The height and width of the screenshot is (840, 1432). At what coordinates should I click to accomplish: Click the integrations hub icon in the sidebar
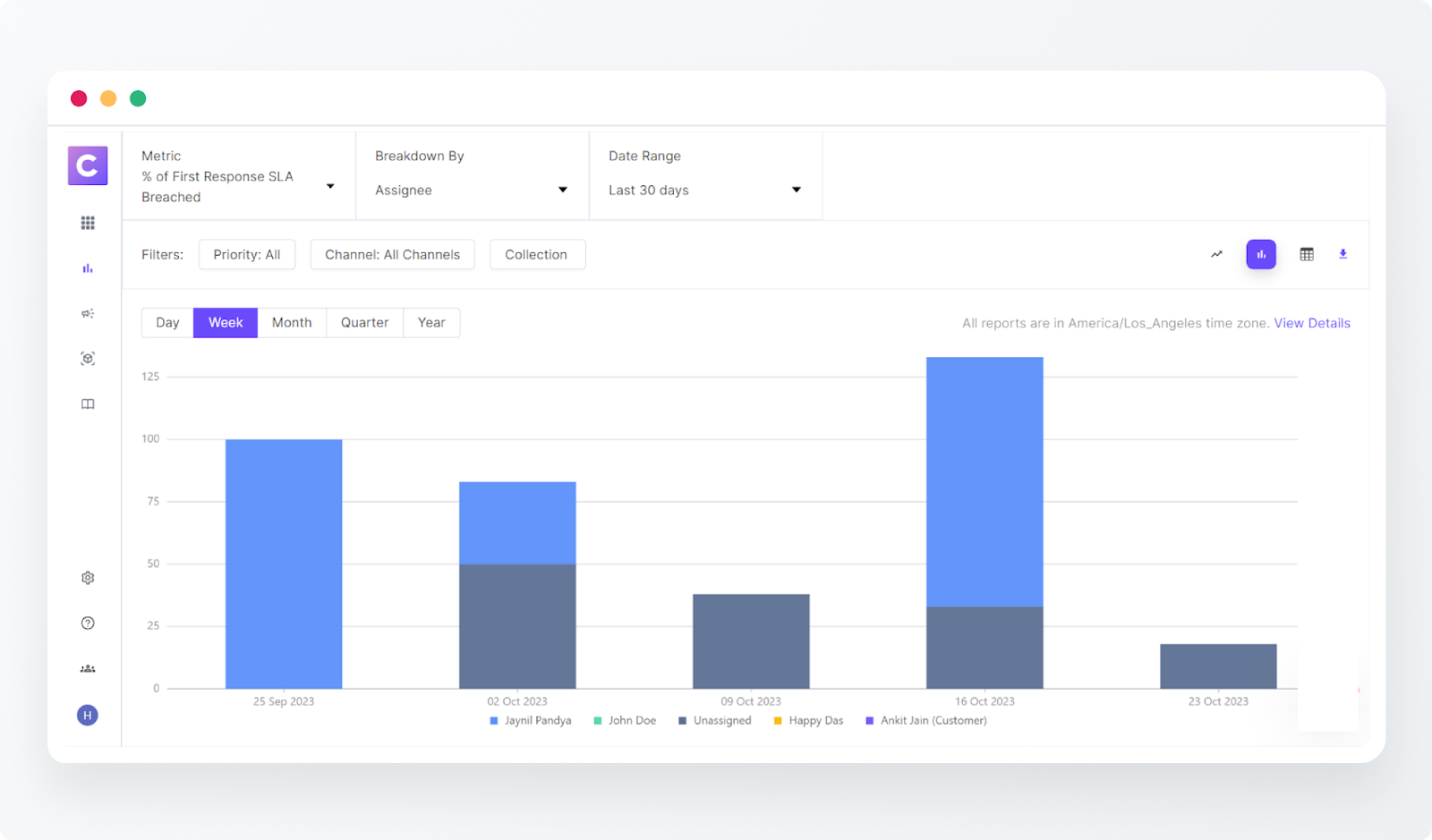(x=87, y=358)
